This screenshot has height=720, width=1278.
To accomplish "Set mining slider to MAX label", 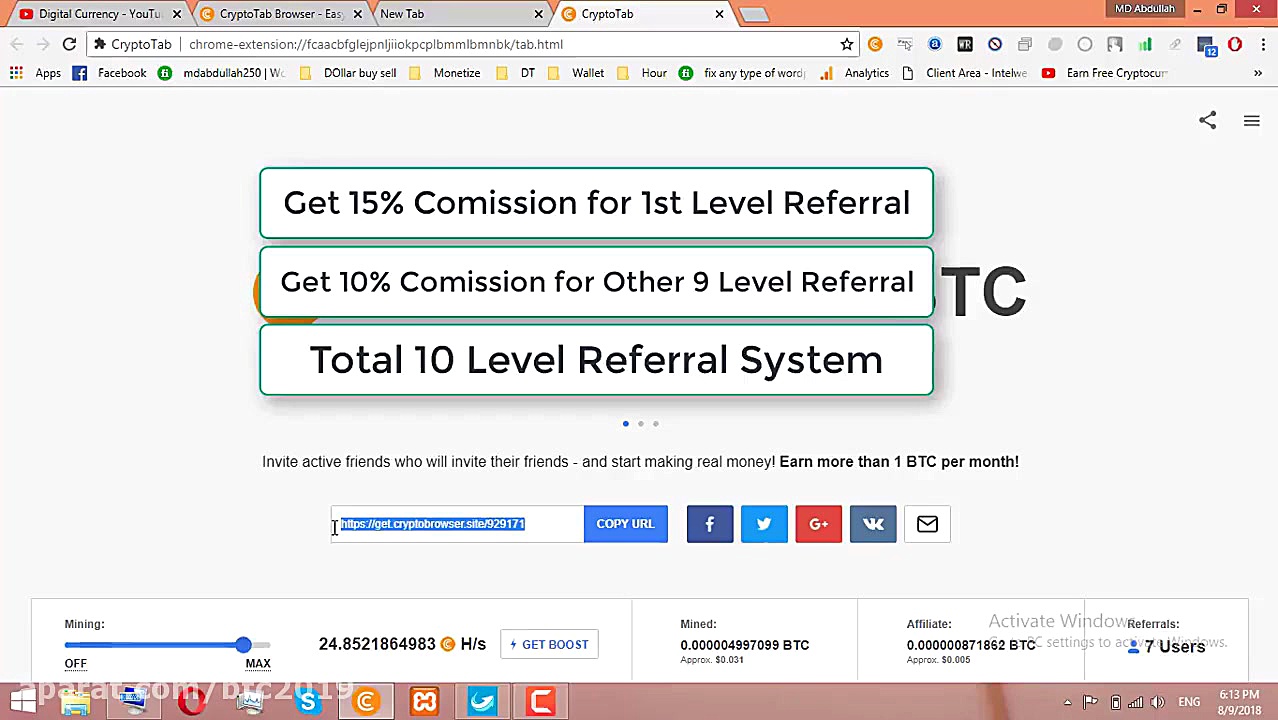I will click(x=258, y=664).
